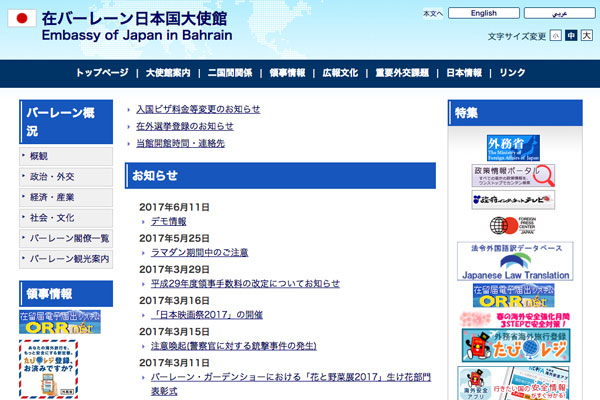Image resolution: width=600 pixels, height=400 pixels.
Task: Open the 入国ビザ料金等変更のお知らせ link
Action: 198,109
